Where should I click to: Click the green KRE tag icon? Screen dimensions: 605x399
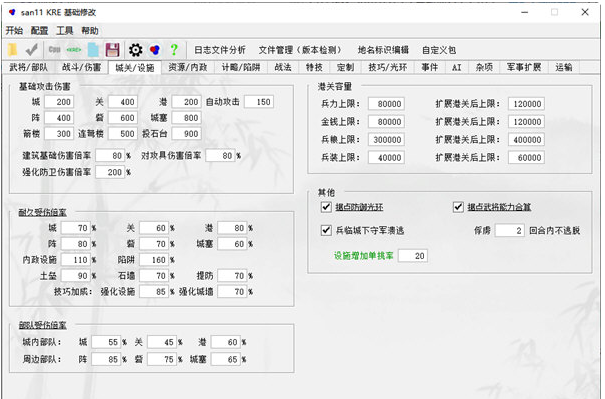(73, 50)
